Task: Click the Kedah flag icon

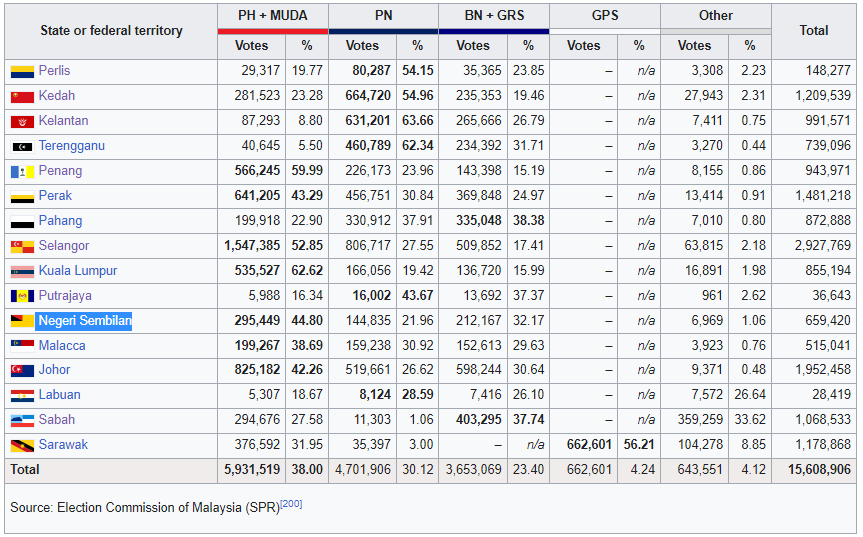Action: 22,97
